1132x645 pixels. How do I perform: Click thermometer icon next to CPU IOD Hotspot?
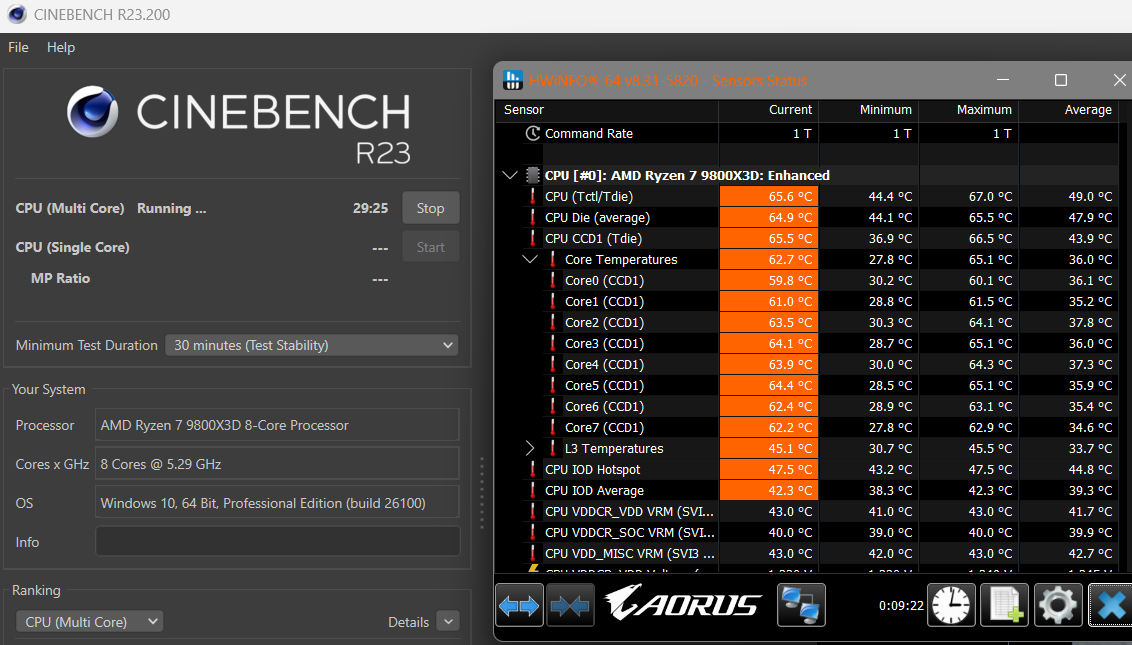(533, 469)
